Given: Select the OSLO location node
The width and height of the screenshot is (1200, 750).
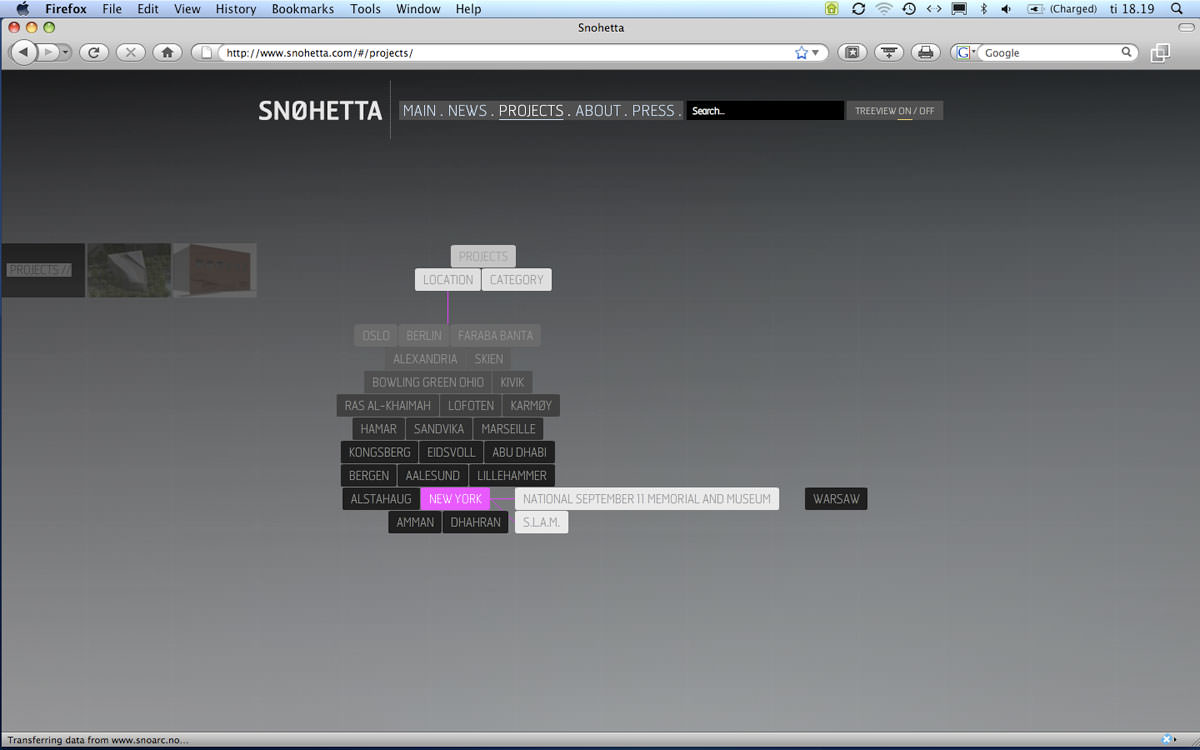Looking at the screenshot, I should pos(376,336).
